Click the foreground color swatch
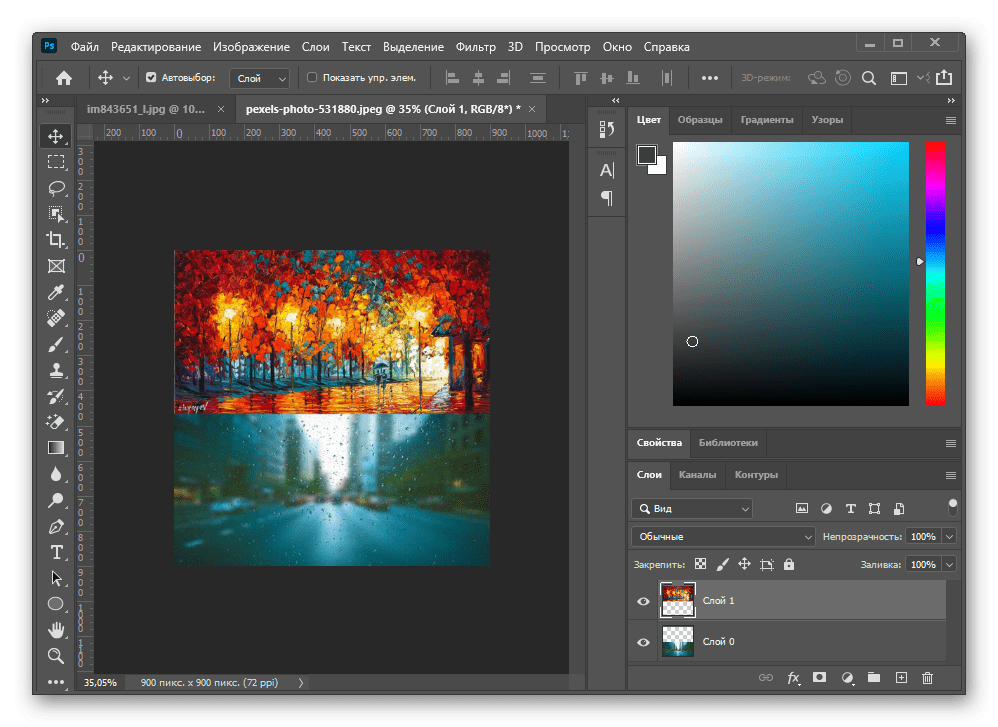The image size is (998, 727). pyautogui.click(x=646, y=155)
